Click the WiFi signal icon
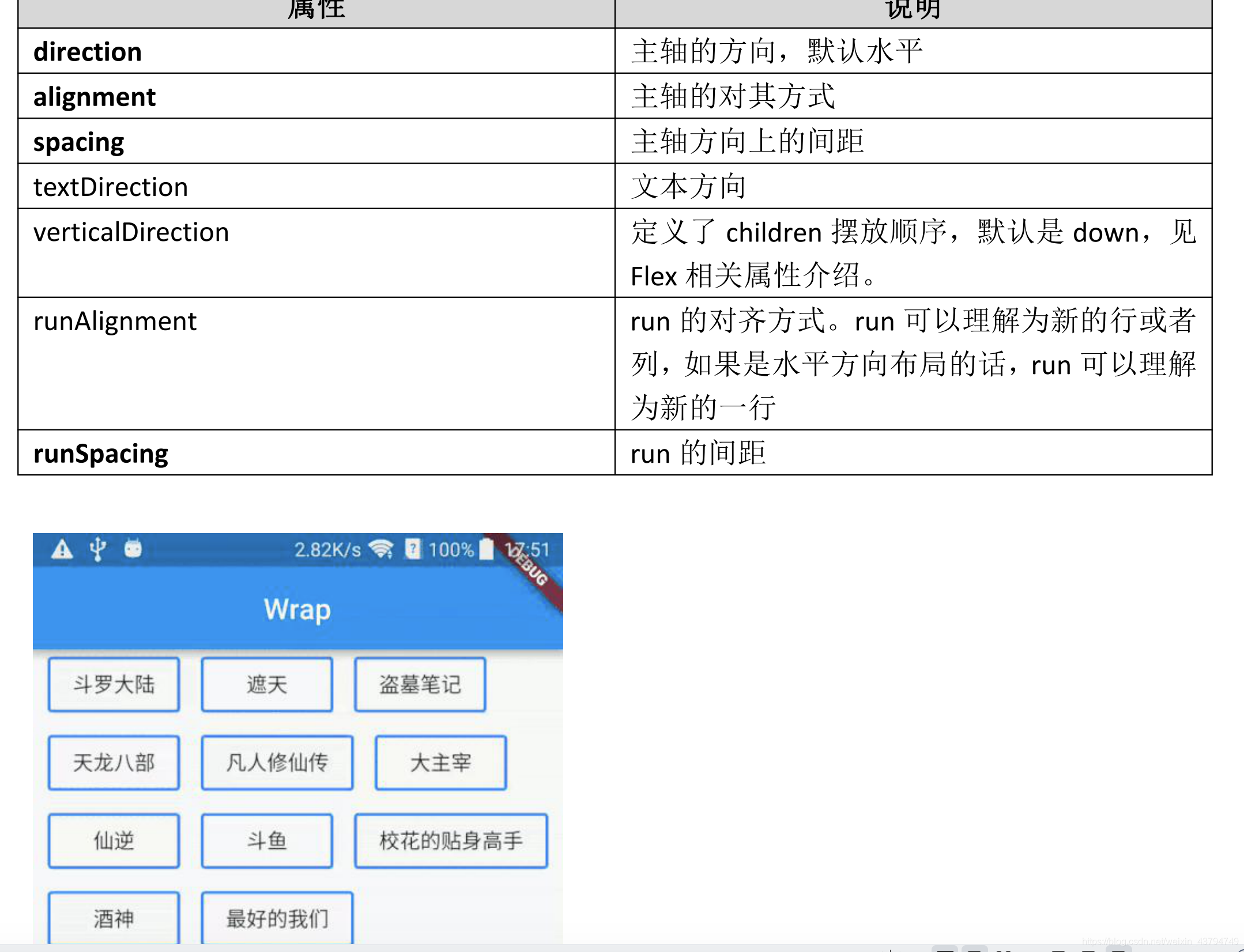1244x952 pixels. (381, 549)
